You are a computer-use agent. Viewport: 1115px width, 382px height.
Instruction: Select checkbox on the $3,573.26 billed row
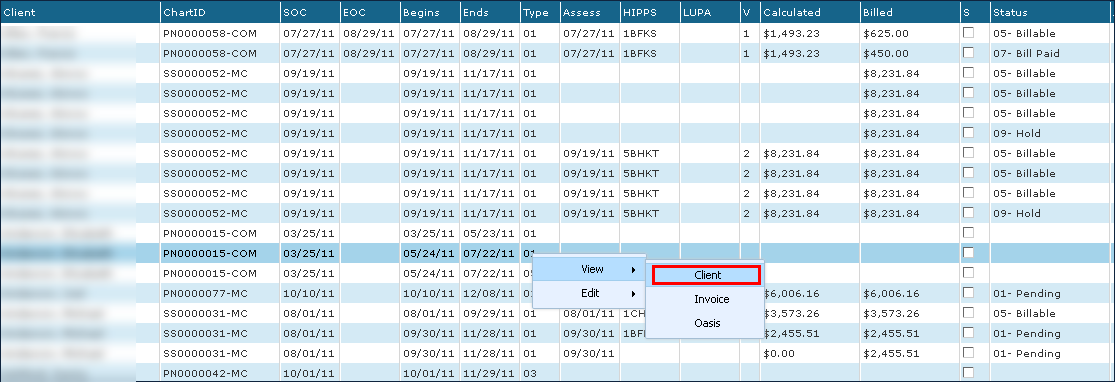pyautogui.click(x=968, y=312)
